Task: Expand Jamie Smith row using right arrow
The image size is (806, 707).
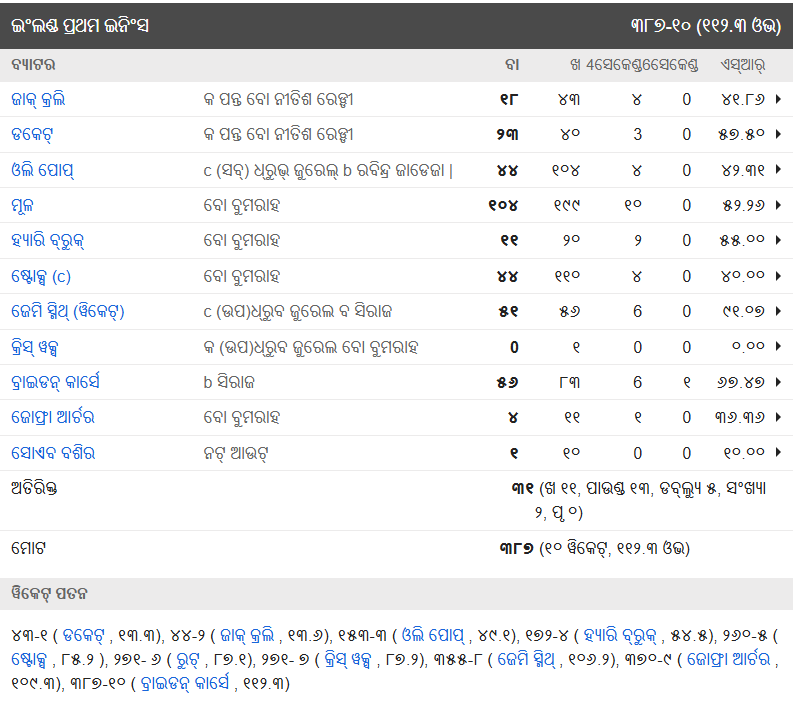Action: click(x=779, y=311)
